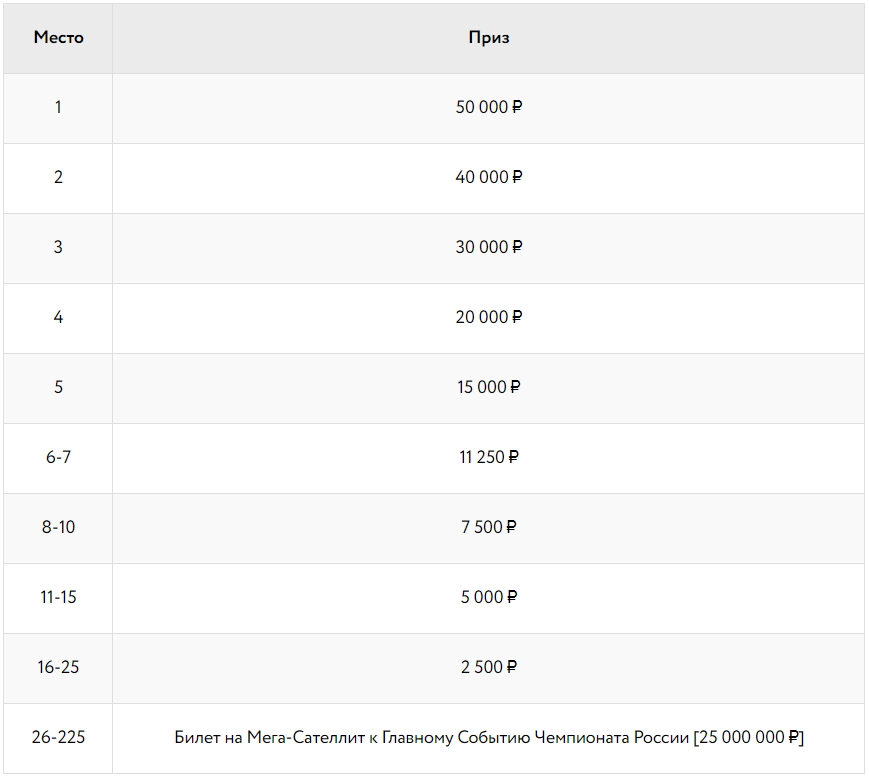869x778 pixels.
Task: Select the "11-15" place range cell
Action: (58, 597)
